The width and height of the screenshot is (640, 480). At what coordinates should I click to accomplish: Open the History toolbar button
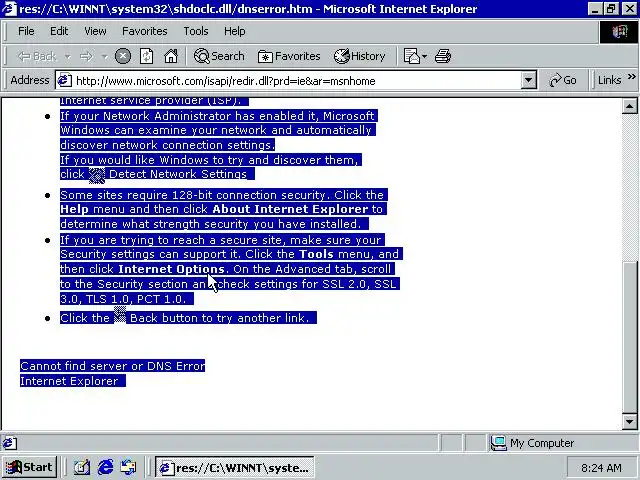tap(360, 56)
